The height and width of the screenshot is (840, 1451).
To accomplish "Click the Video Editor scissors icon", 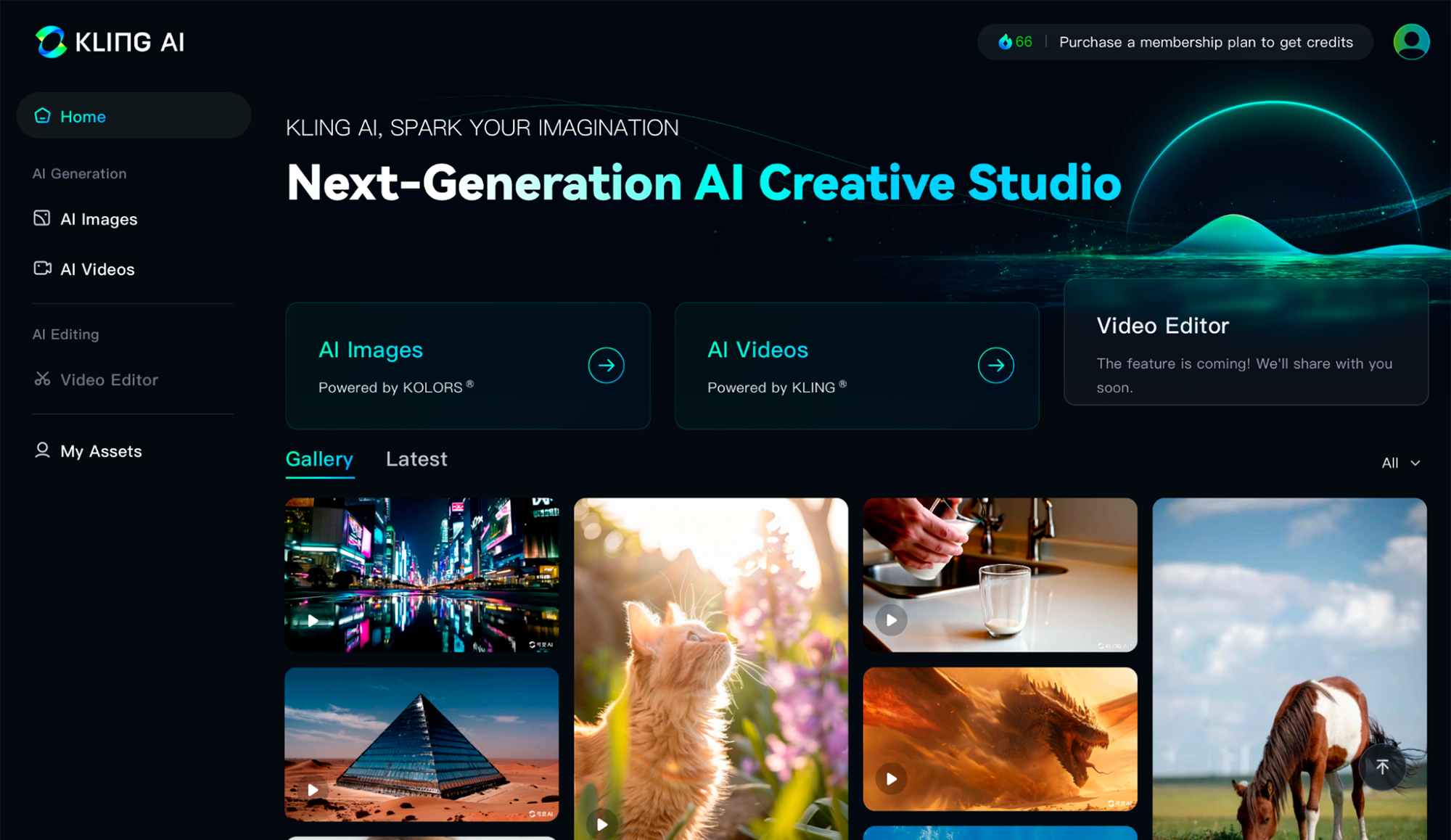I will pyautogui.click(x=41, y=378).
